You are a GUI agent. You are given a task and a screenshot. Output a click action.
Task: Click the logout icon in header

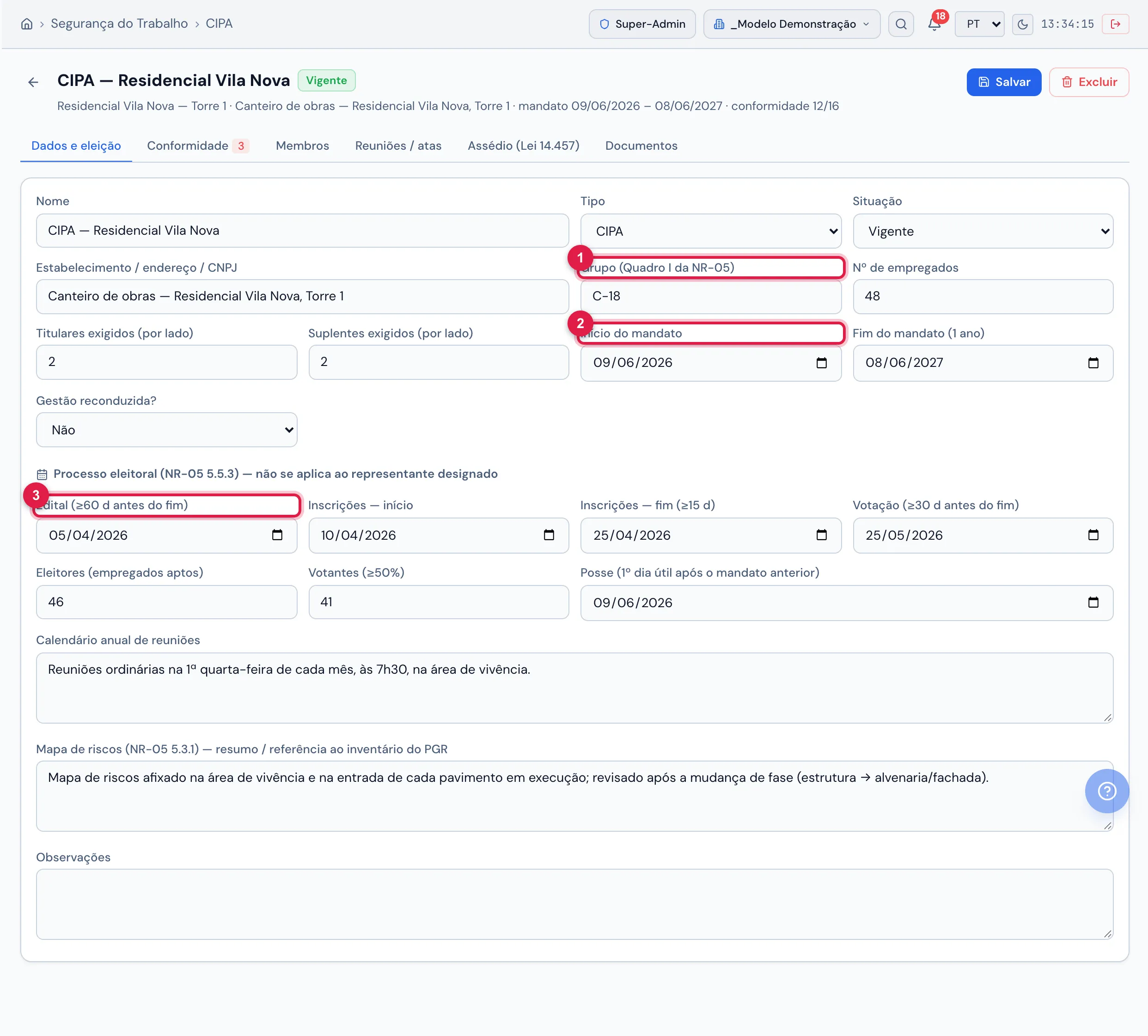coord(1115,24)
